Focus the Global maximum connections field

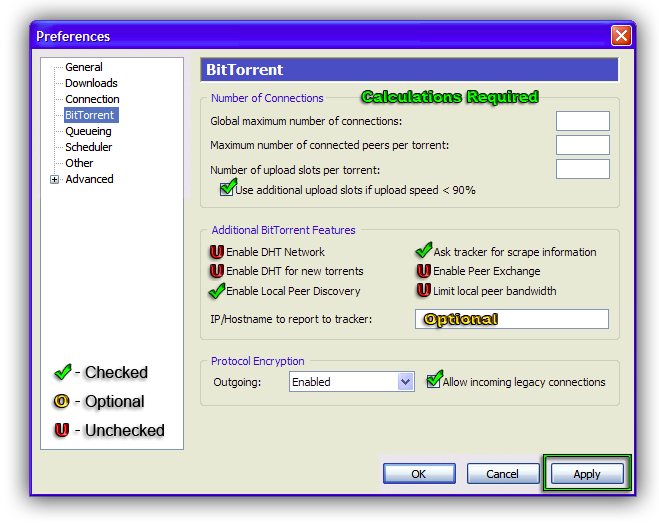click(x=583, y=121)
